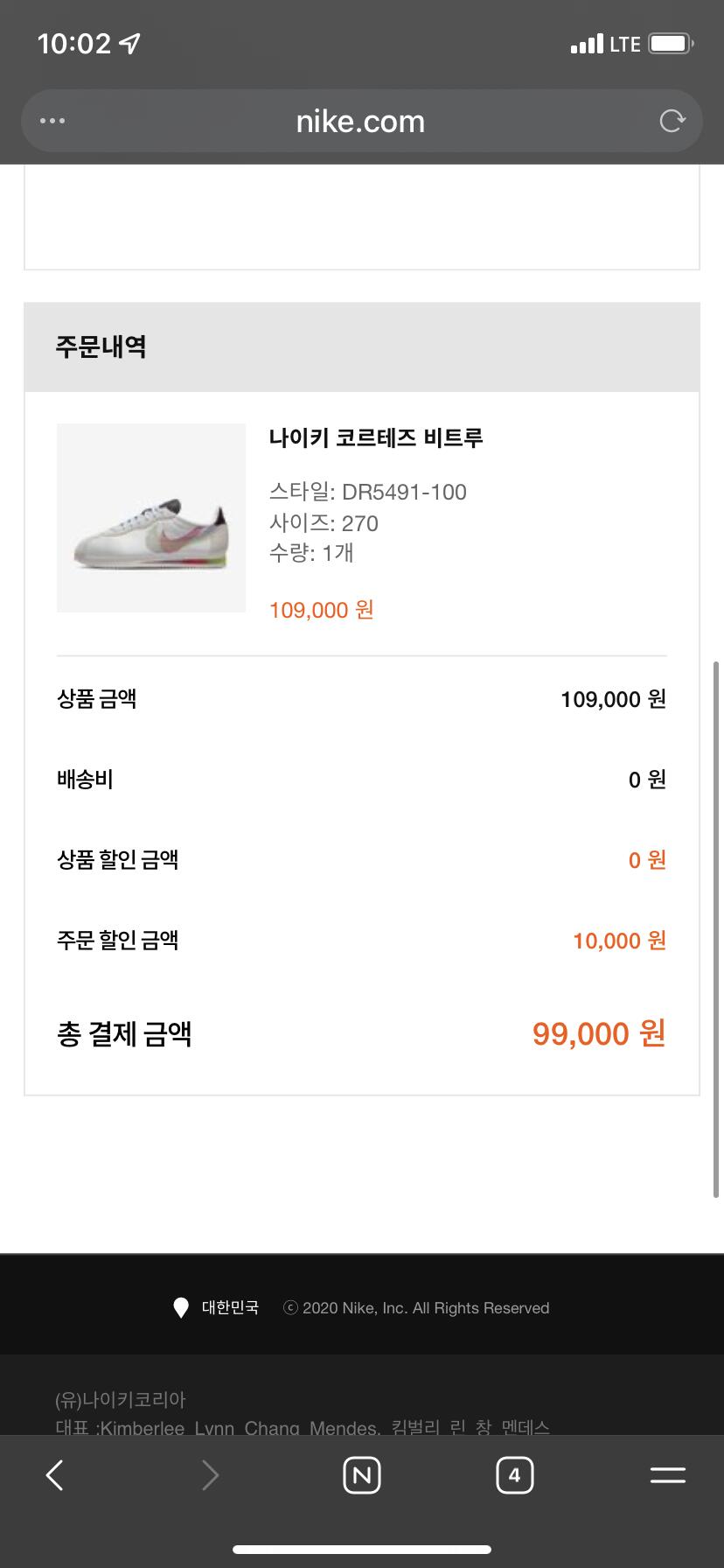Tap the forward navigation arrow
This screenshot has width=724, height=1568.
[x=210, y=1475]
